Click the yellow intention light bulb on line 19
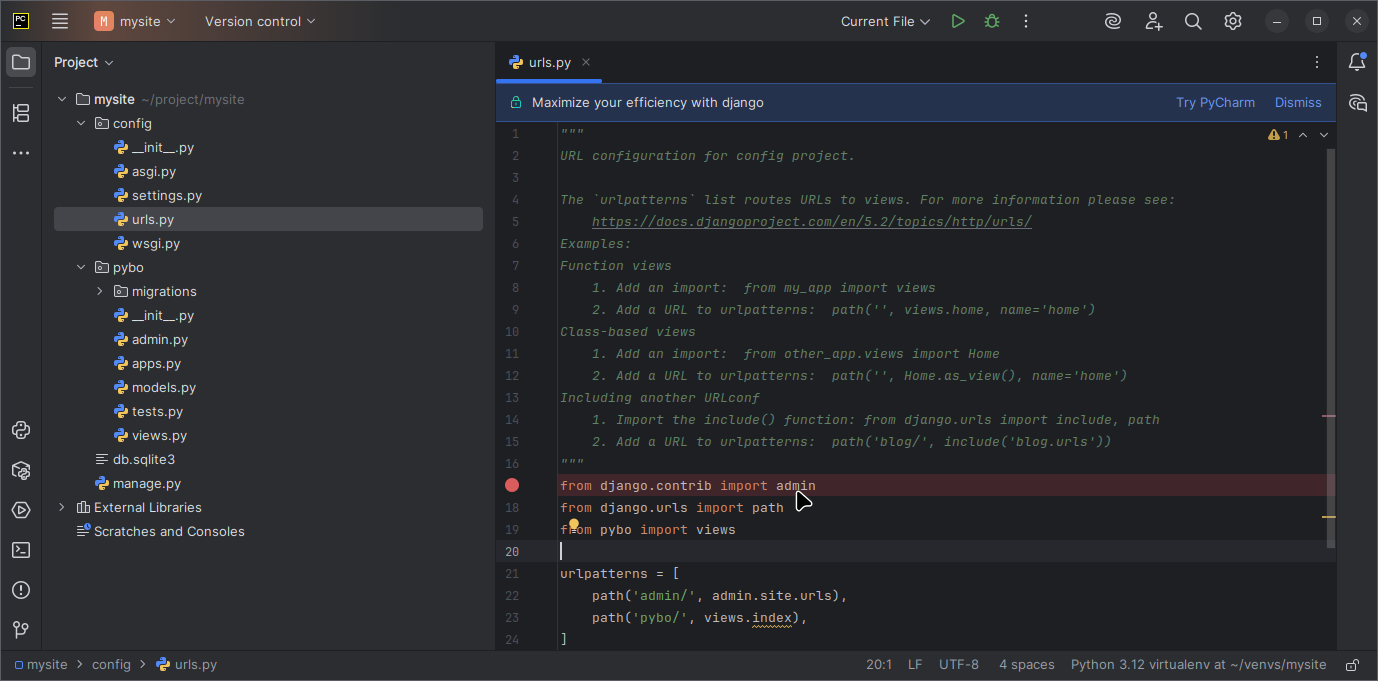Image resolution: width=1378 pixels, height=681 pixels. click(x=574, y=524)
